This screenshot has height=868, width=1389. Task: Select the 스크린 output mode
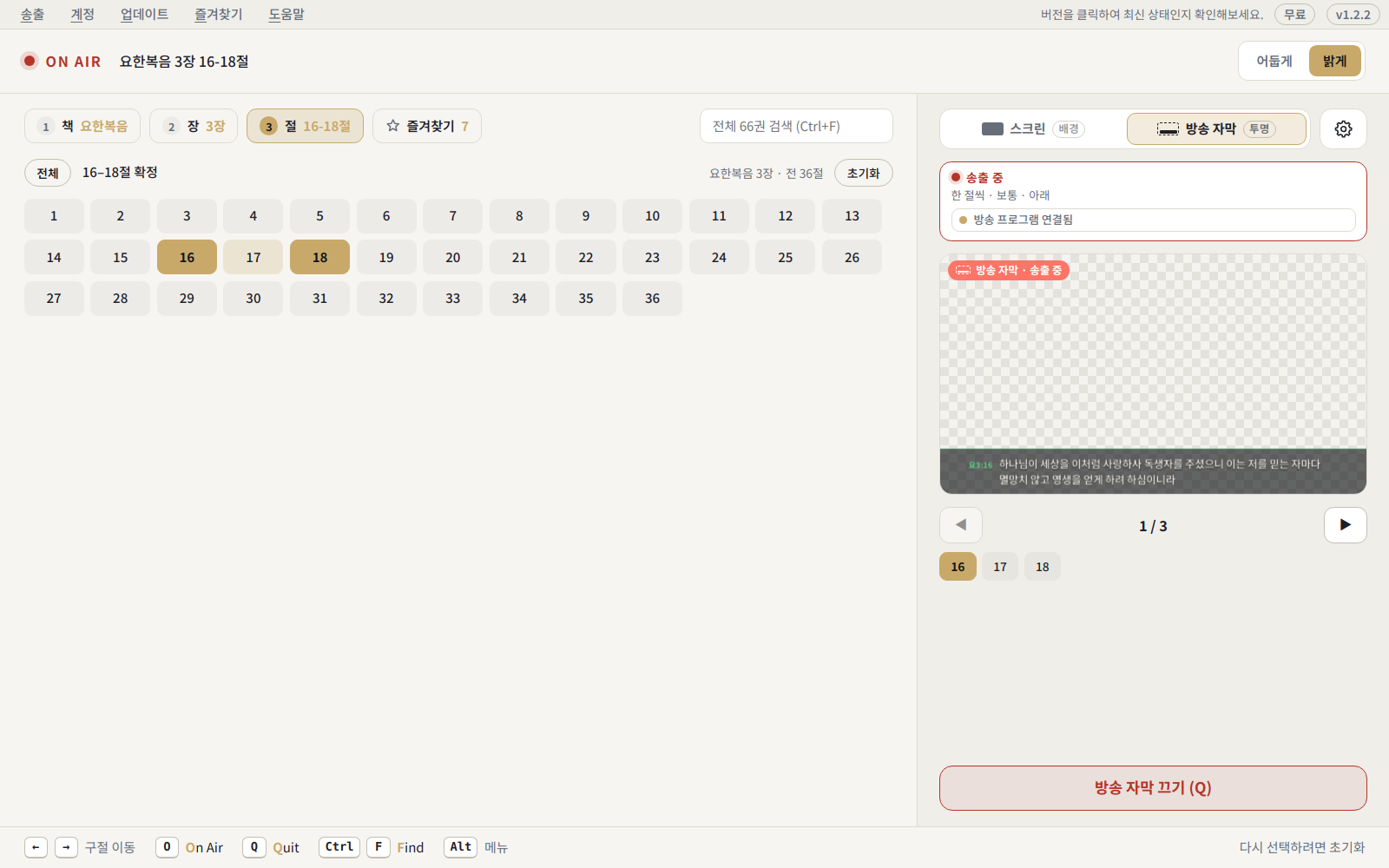click(x=1033, y=128)
